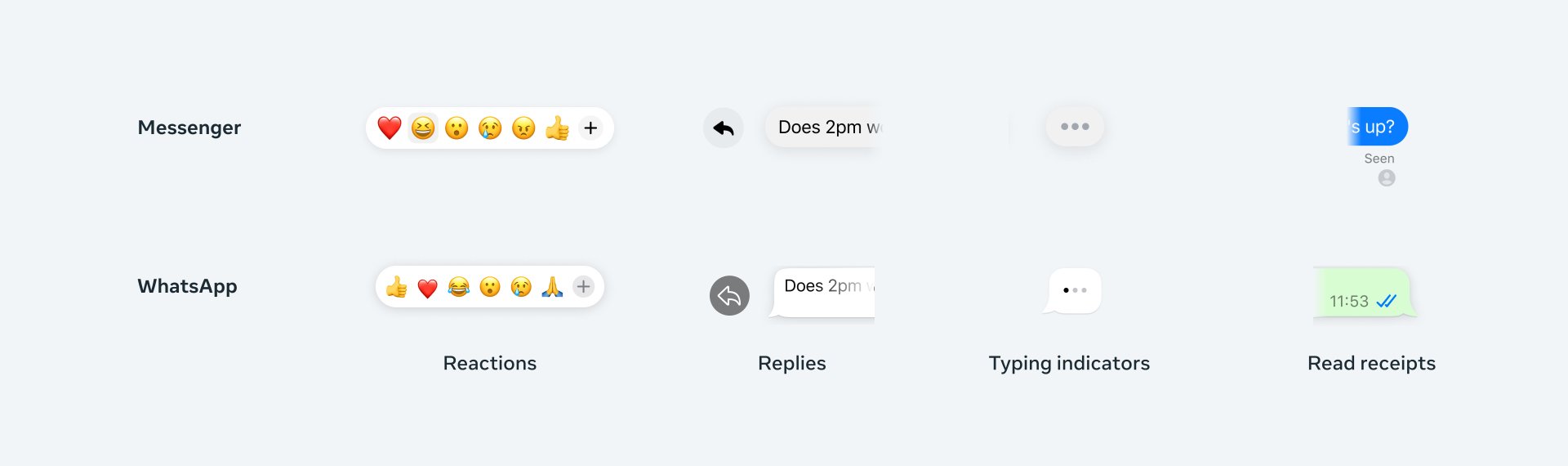Click the WhatsApp "Does 2pm" message bubble

coord(823,291)
